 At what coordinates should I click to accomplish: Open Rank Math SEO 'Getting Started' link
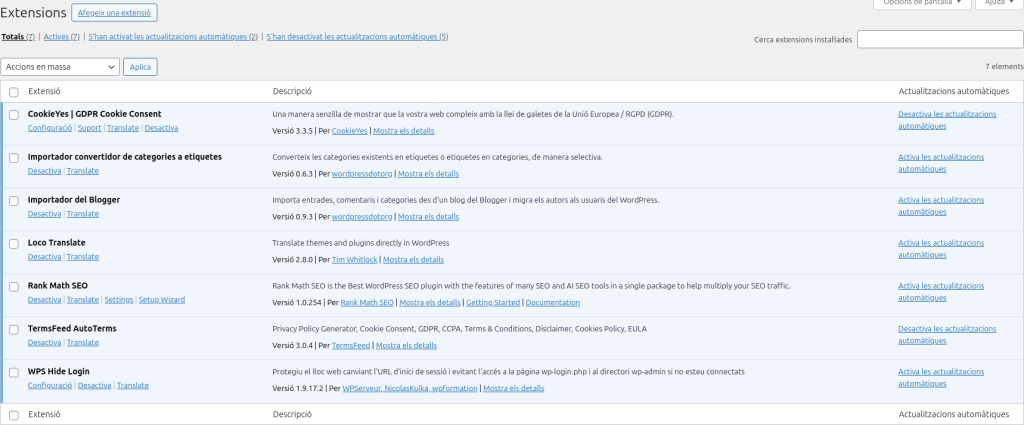(x=493, y=303)
